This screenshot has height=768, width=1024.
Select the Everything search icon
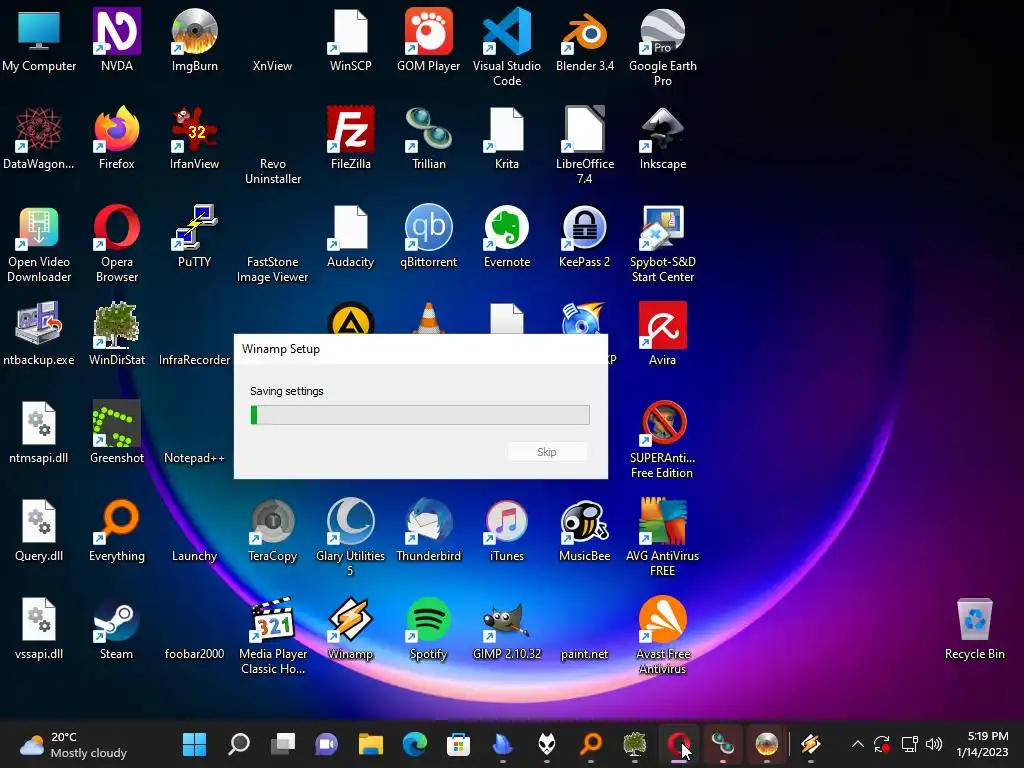pos(117,521)
